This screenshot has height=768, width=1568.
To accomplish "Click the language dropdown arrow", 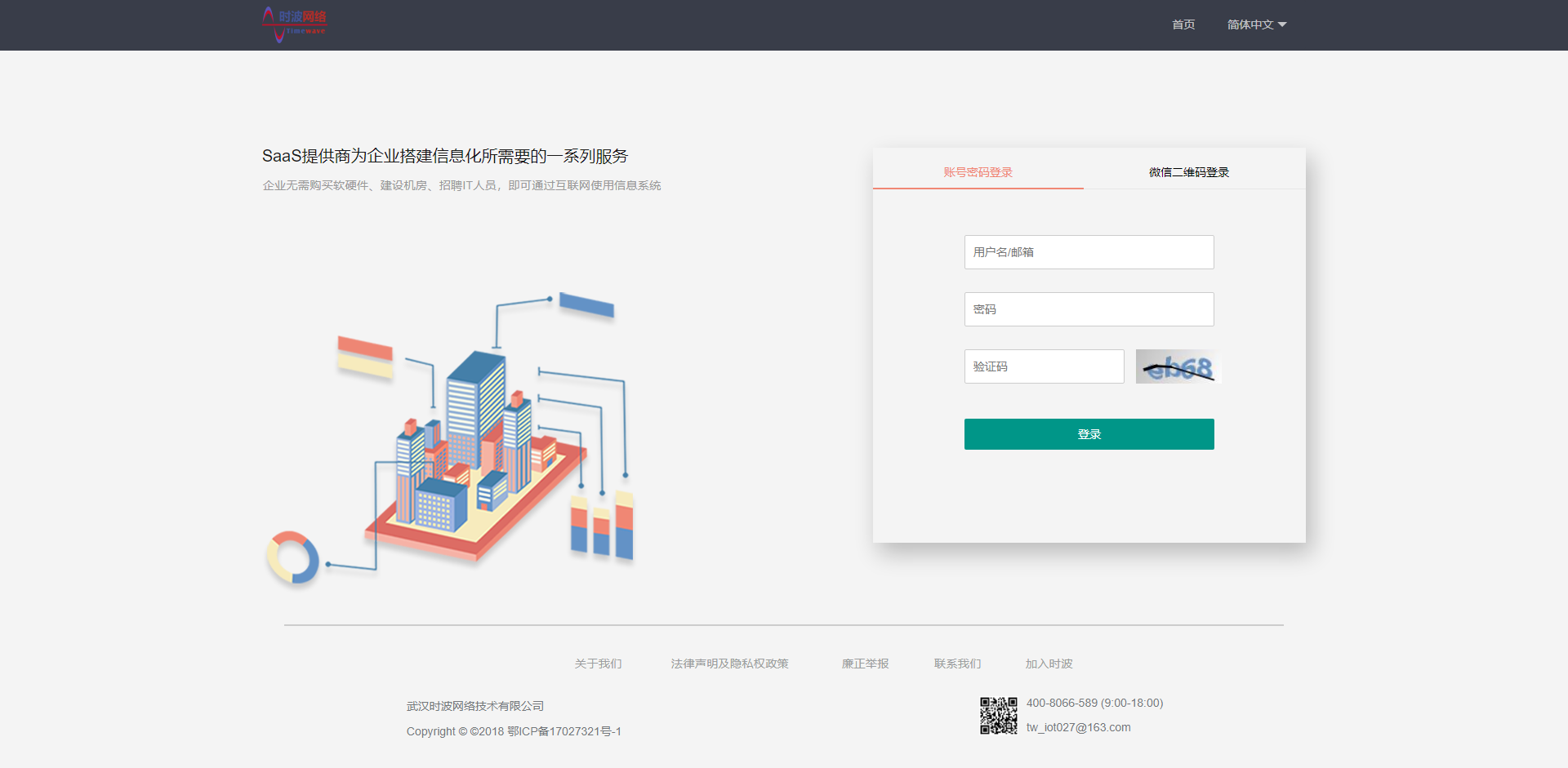I will 1282,24.
